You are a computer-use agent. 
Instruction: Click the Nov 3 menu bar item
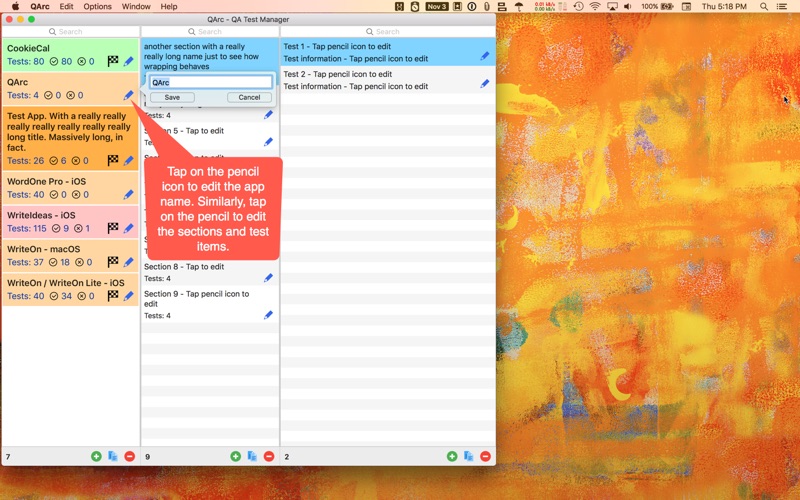437,7
